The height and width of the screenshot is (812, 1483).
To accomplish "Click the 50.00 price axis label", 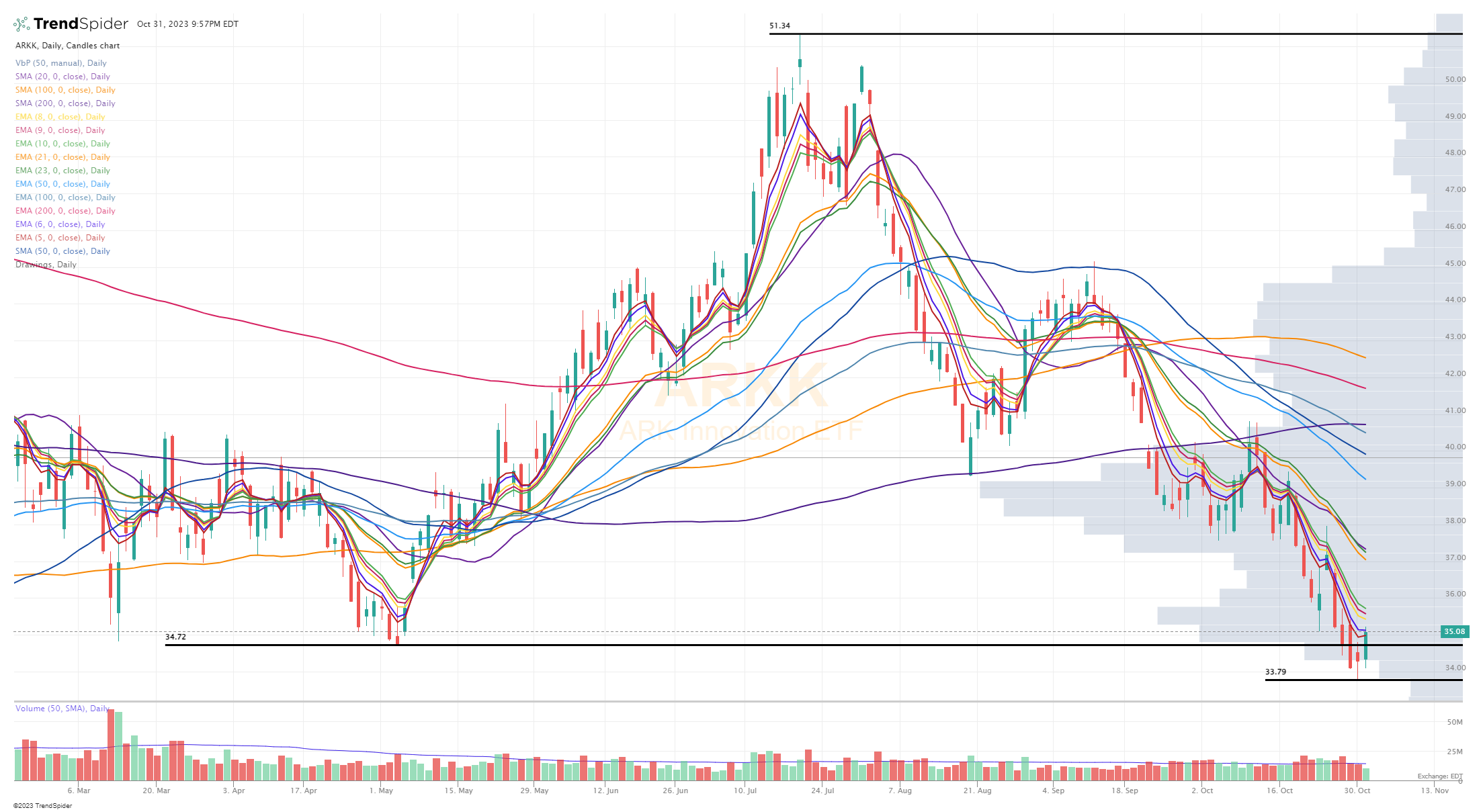I will tap(1455, 79).
